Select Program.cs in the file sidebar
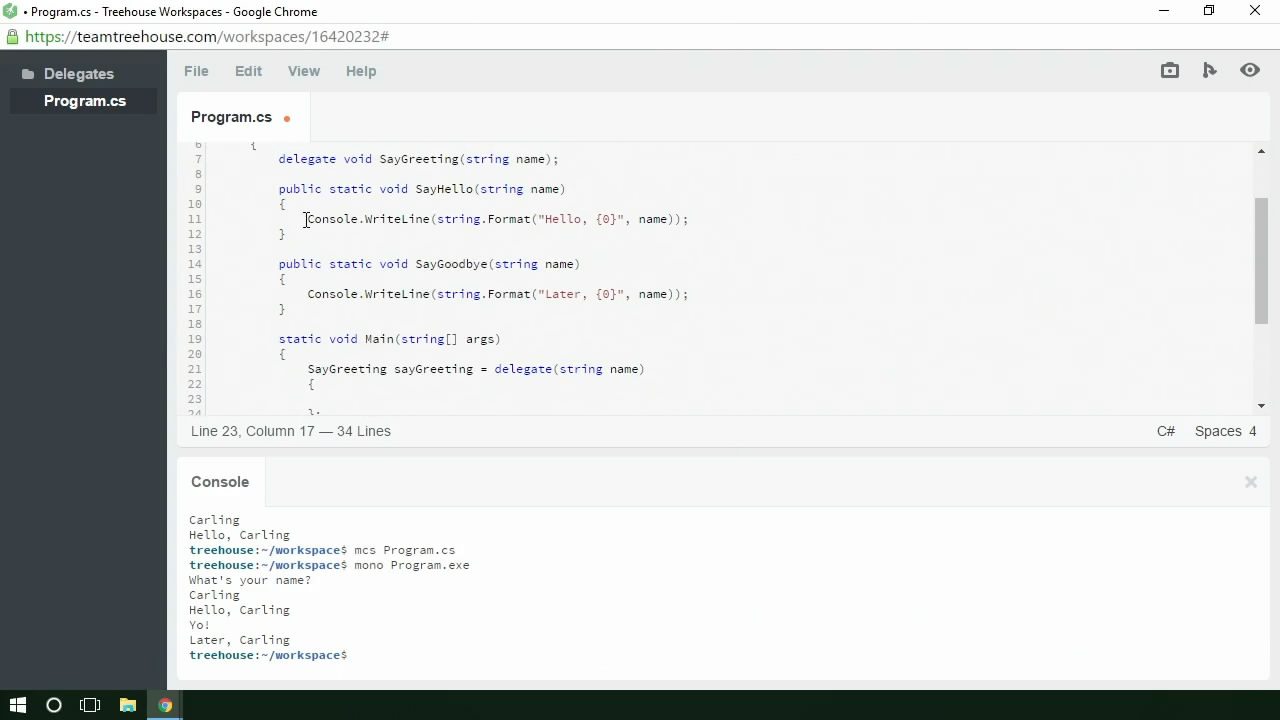Screen dimensions: 1280x720 pyautogui.click(x=85, y=101)
